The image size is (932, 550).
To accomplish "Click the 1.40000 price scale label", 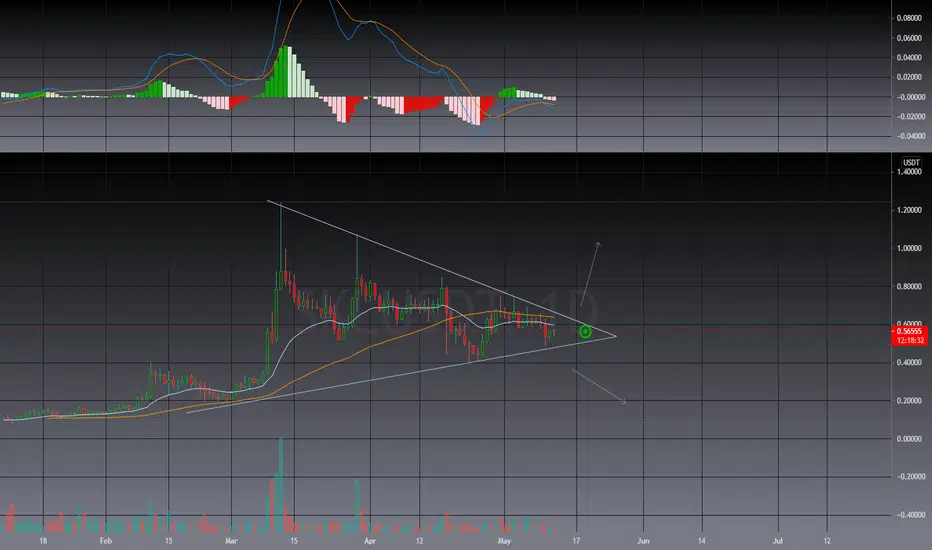I will (x=909, y=172).
